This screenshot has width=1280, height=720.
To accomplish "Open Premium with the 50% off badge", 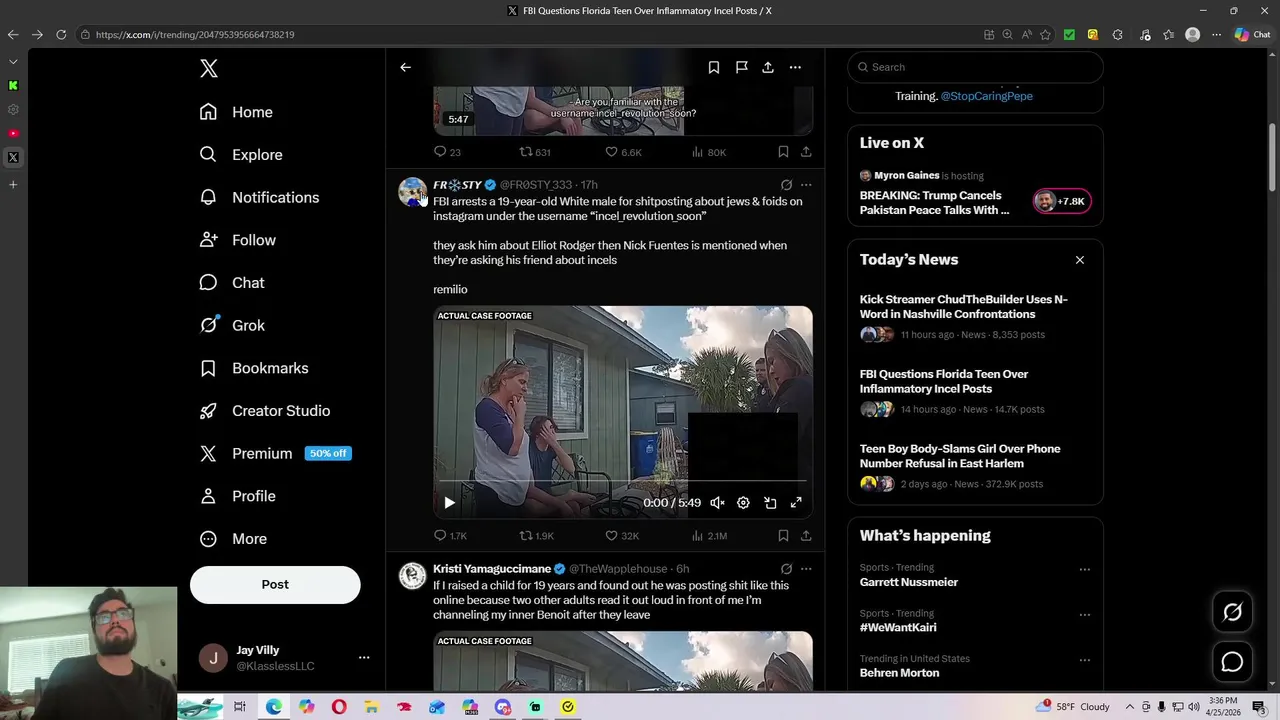I will [275, 453].
